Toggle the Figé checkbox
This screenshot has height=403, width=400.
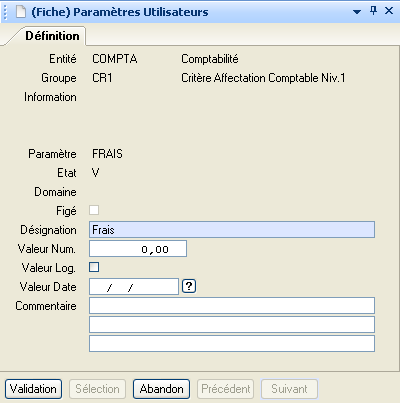point(94,210)
